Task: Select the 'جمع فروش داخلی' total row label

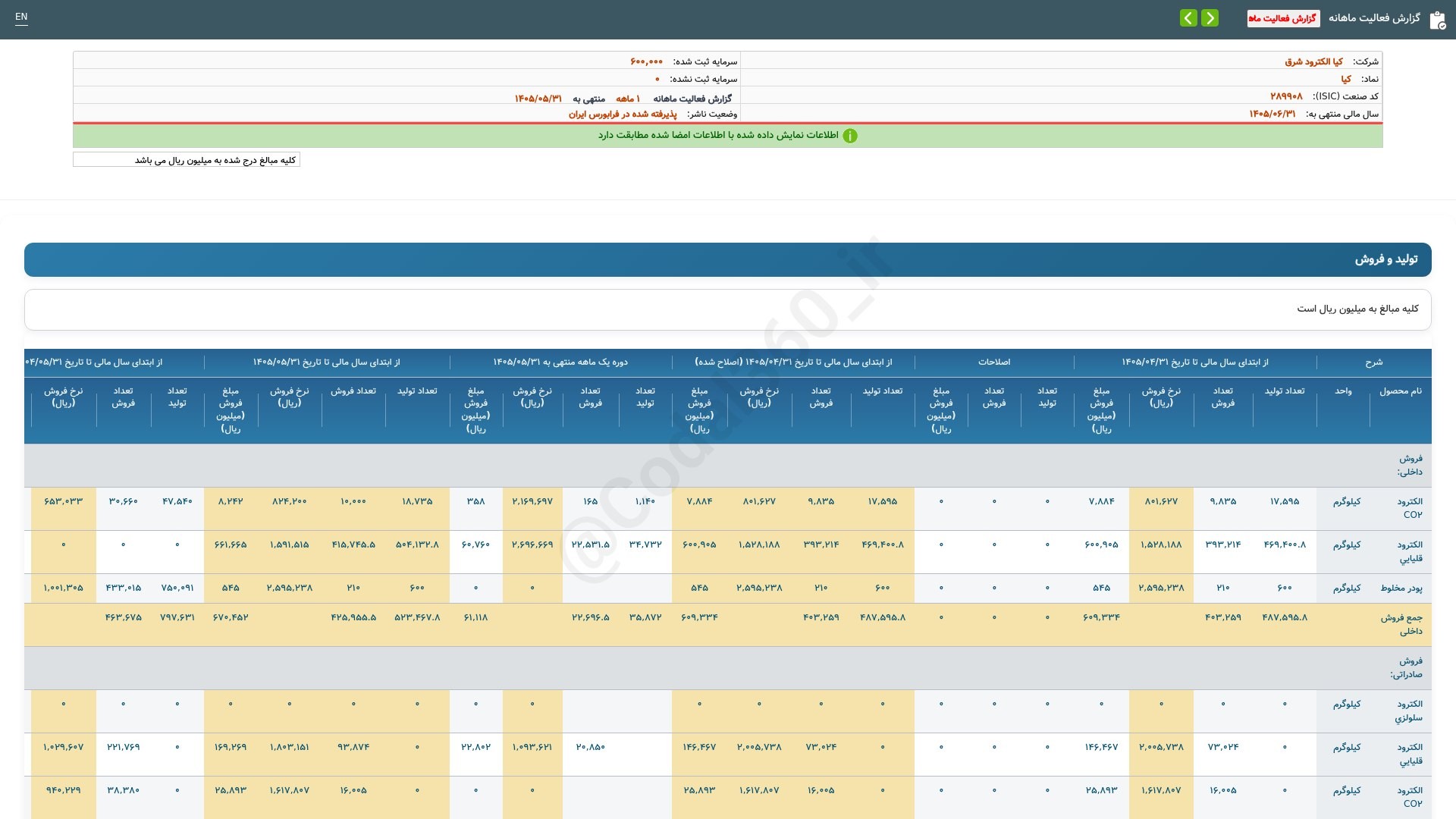Action: pyautogui.click(x=1401, y=624)
